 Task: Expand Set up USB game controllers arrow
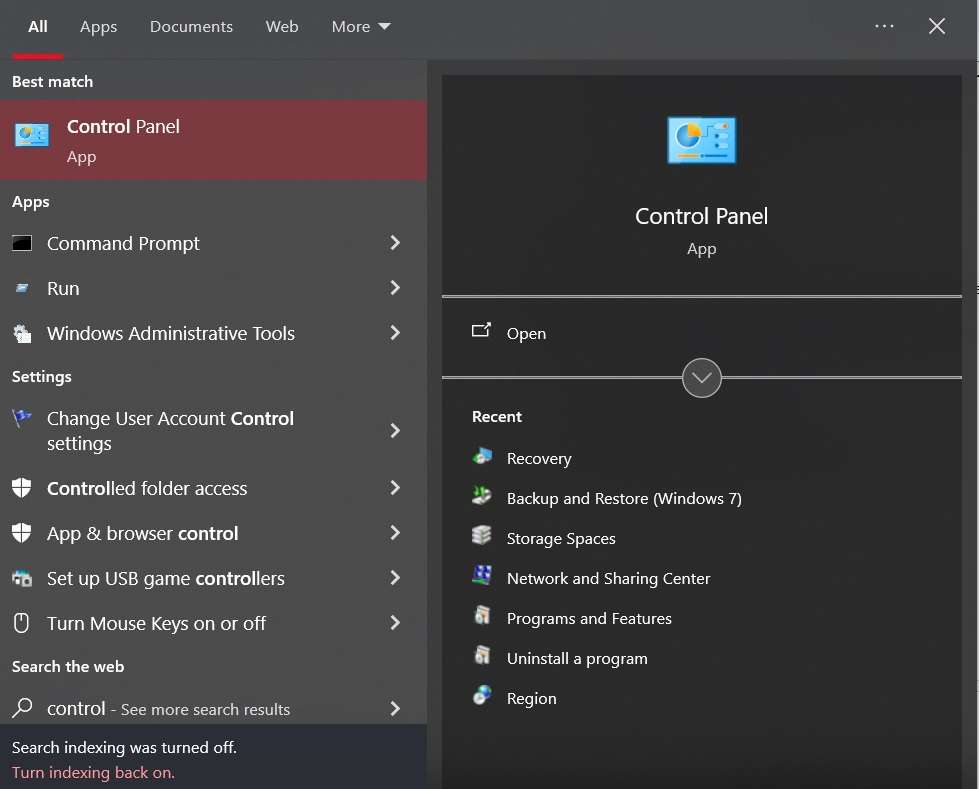(395, 577)
